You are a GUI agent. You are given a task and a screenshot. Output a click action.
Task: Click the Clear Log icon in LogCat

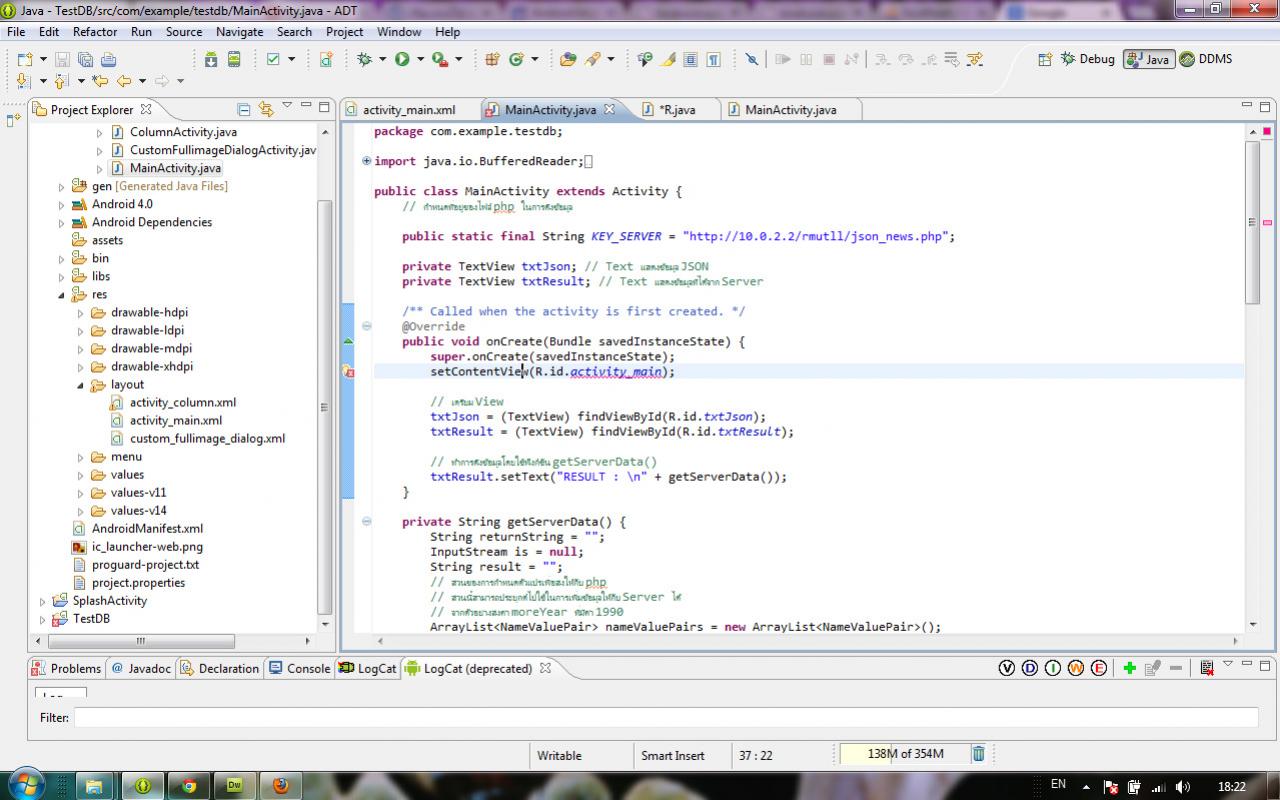click(1206, 668)
